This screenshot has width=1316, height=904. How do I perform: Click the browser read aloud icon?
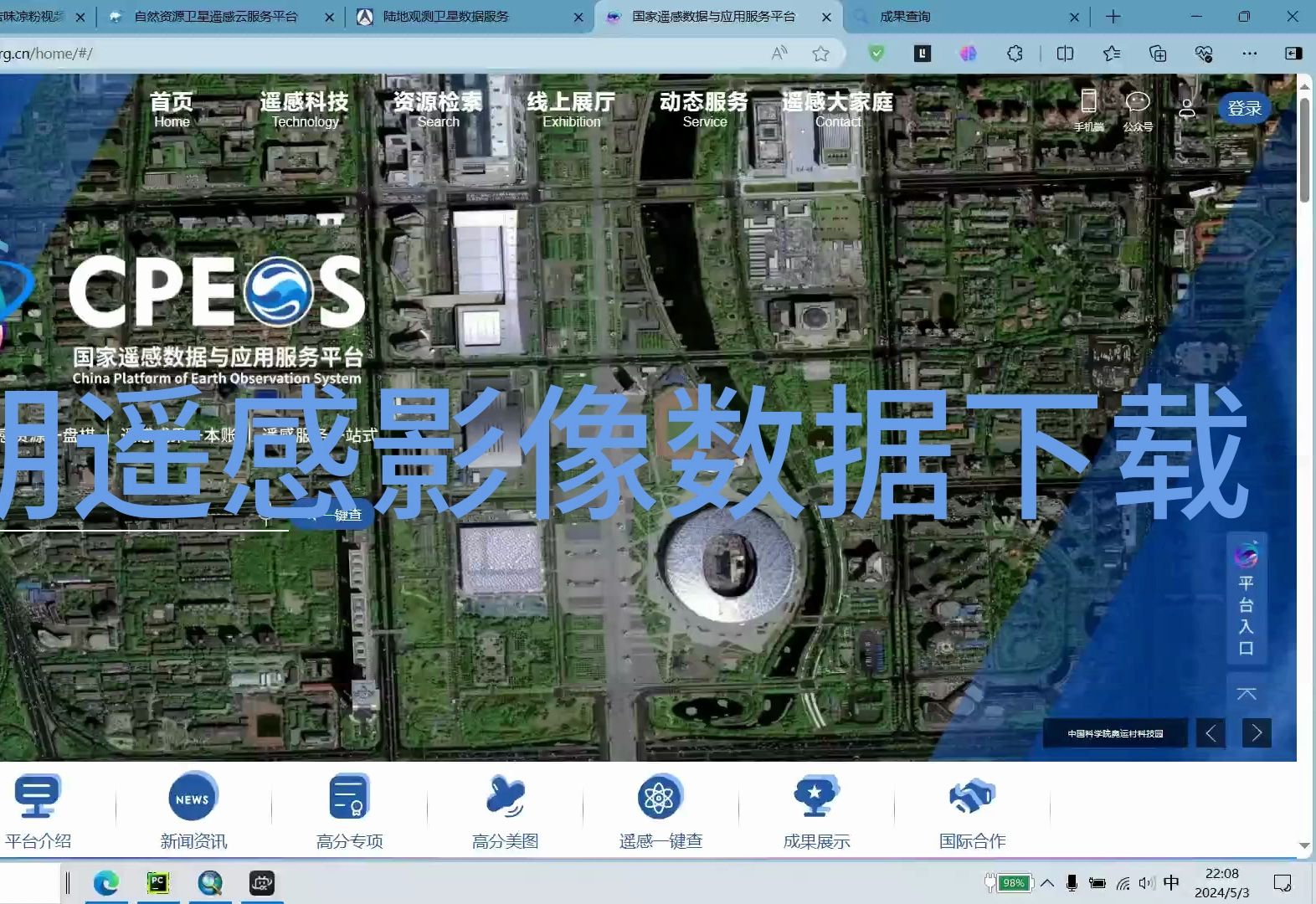click(x=779, y=54)
